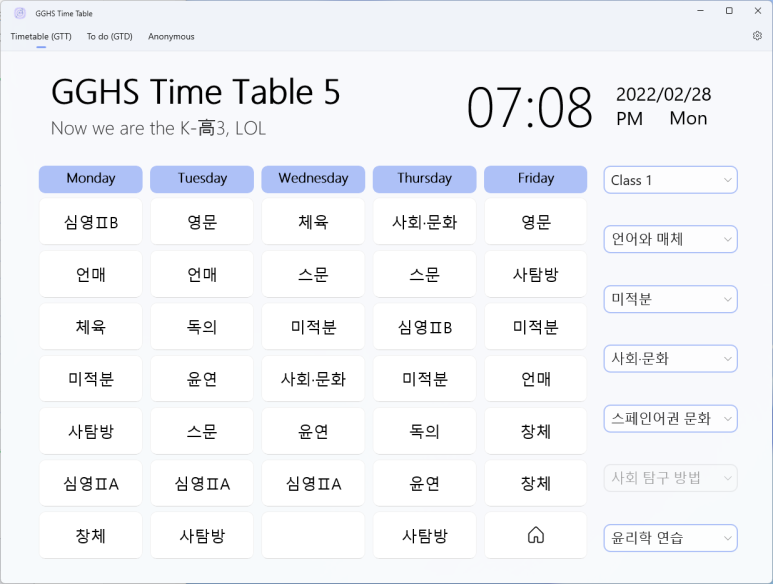Image resolution: width=773 pixels, height=584 pixels.
Task: Click Friday's second period 사탐방 cell
Action: [x=536, y=274]
